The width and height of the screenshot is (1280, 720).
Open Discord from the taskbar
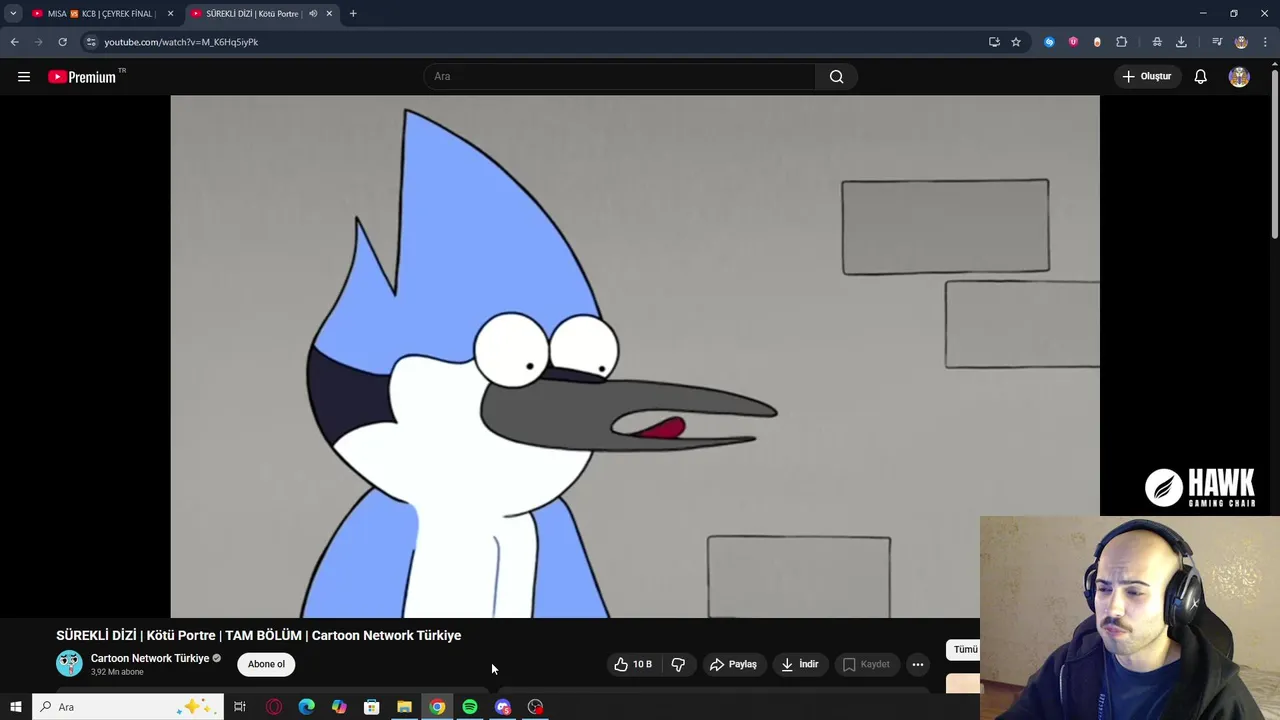click(503, 707)
